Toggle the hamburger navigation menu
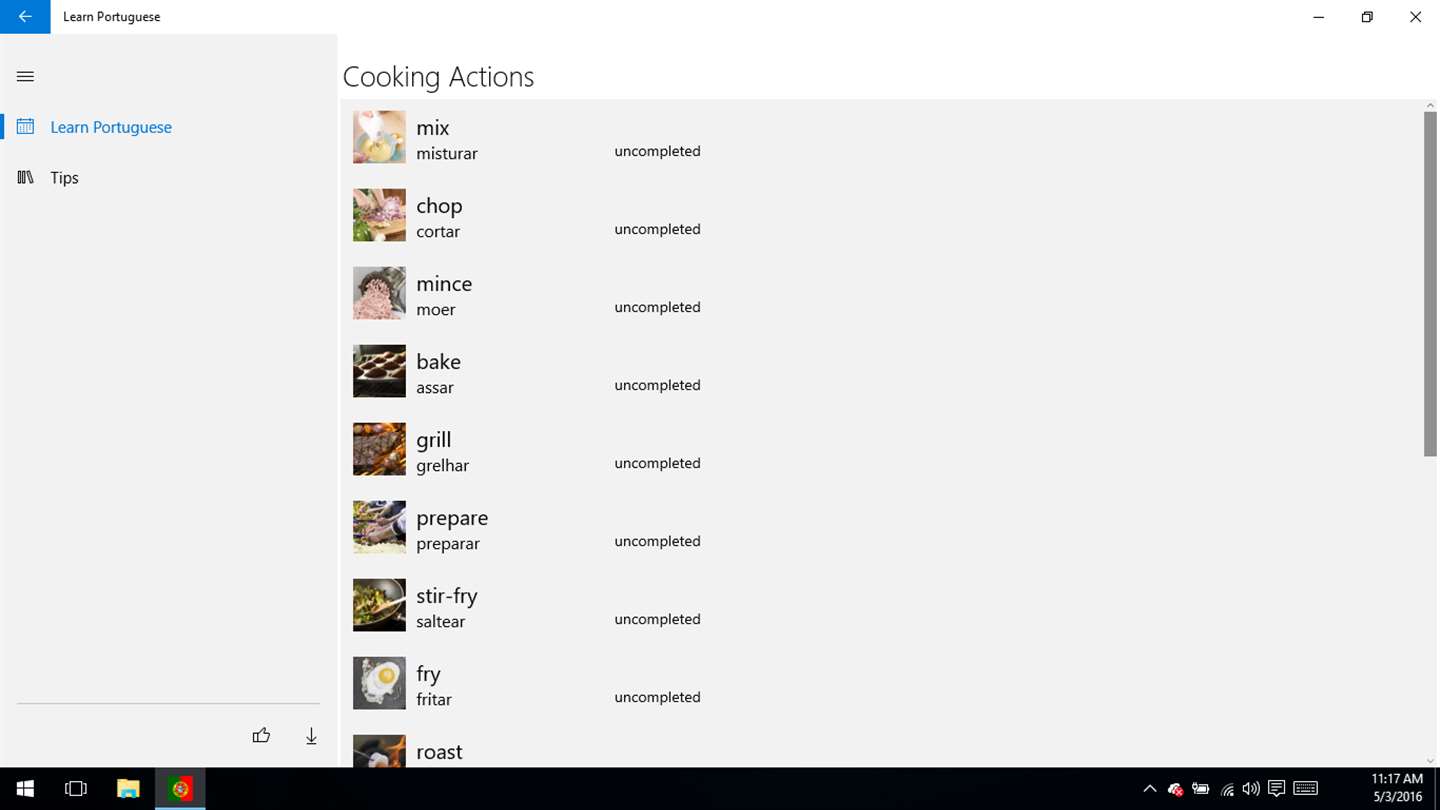 (x=25, y=77)
